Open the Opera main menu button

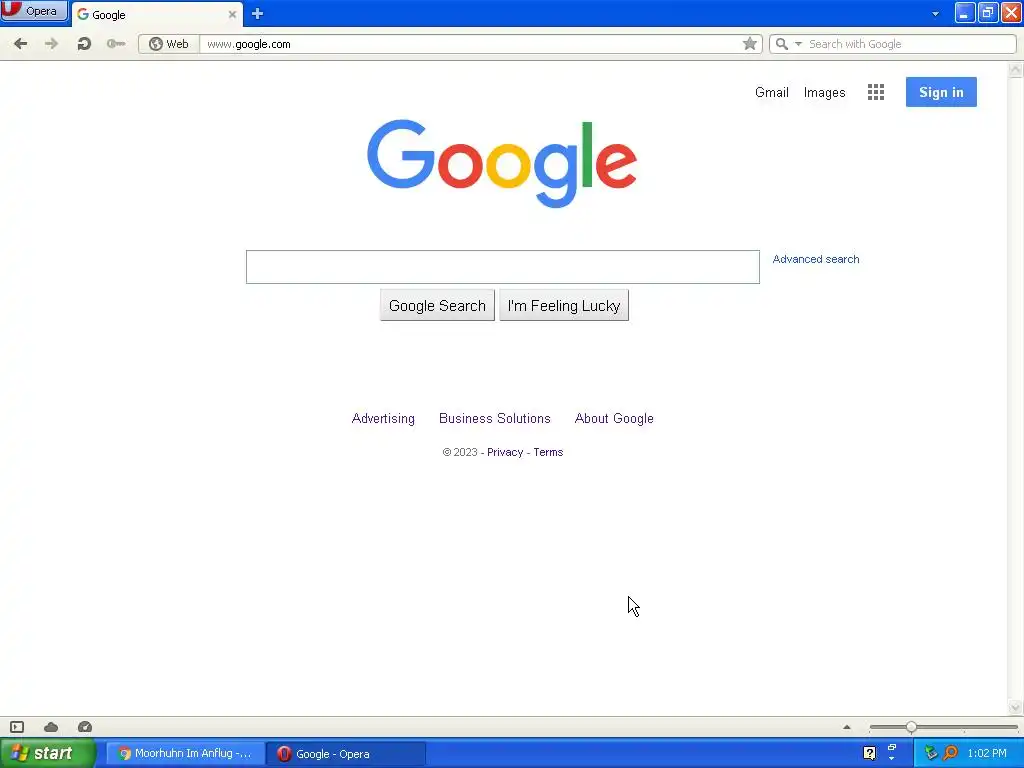pyautogui.click(x=34, y=11)
